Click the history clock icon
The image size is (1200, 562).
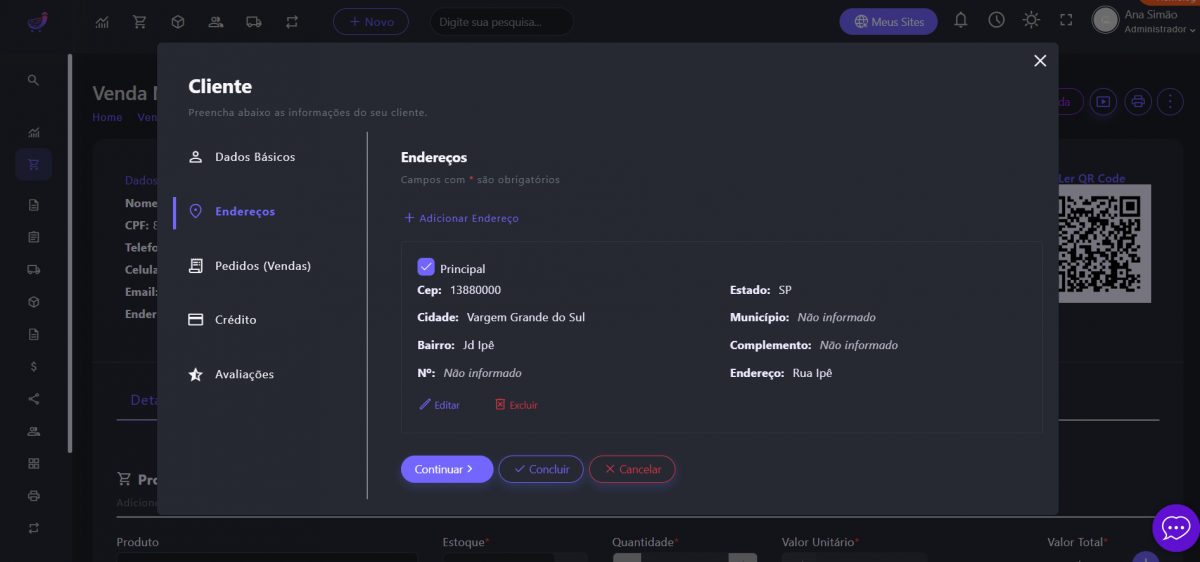(x=996, y=20)
